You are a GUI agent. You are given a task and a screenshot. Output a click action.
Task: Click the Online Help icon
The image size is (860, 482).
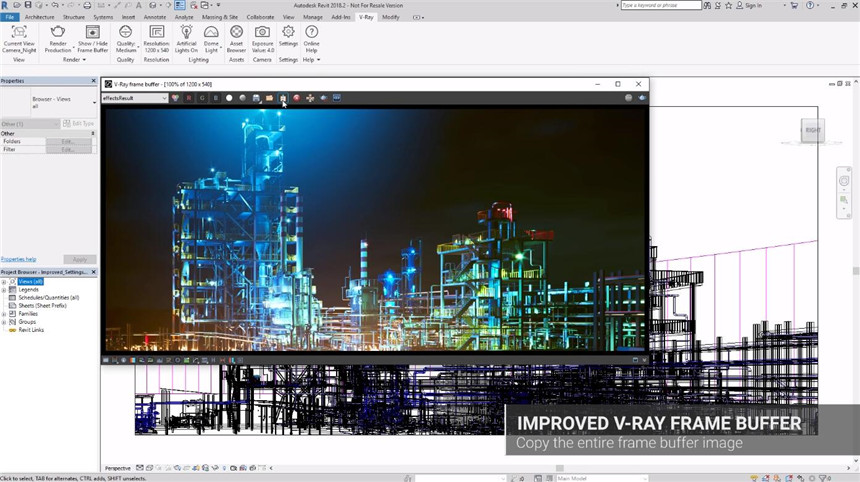[x=312, y=35]
